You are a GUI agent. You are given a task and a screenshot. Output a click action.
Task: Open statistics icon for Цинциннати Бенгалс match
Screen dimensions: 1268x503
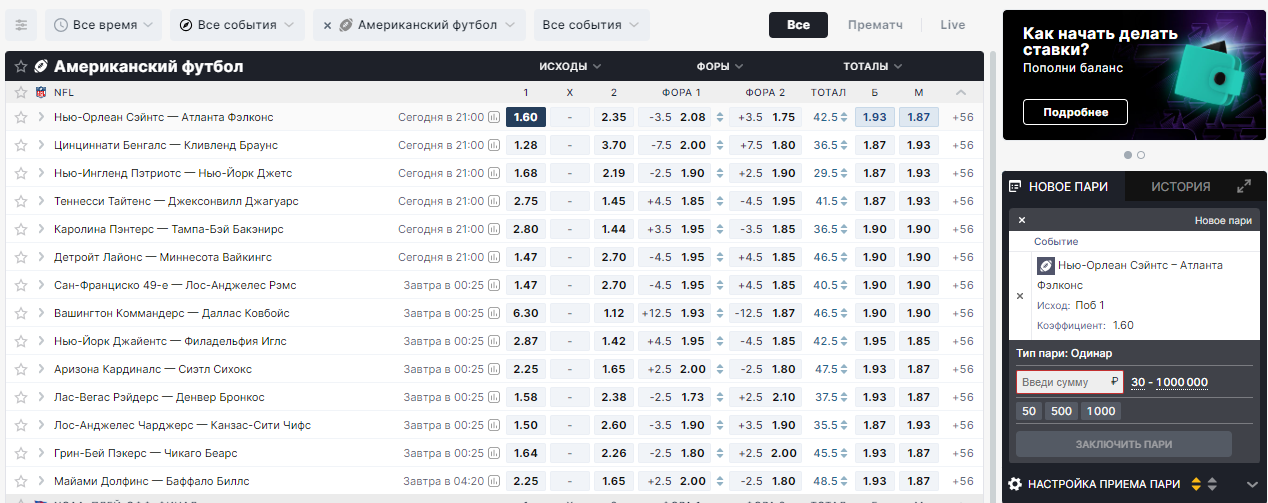[x=494, y=145]
